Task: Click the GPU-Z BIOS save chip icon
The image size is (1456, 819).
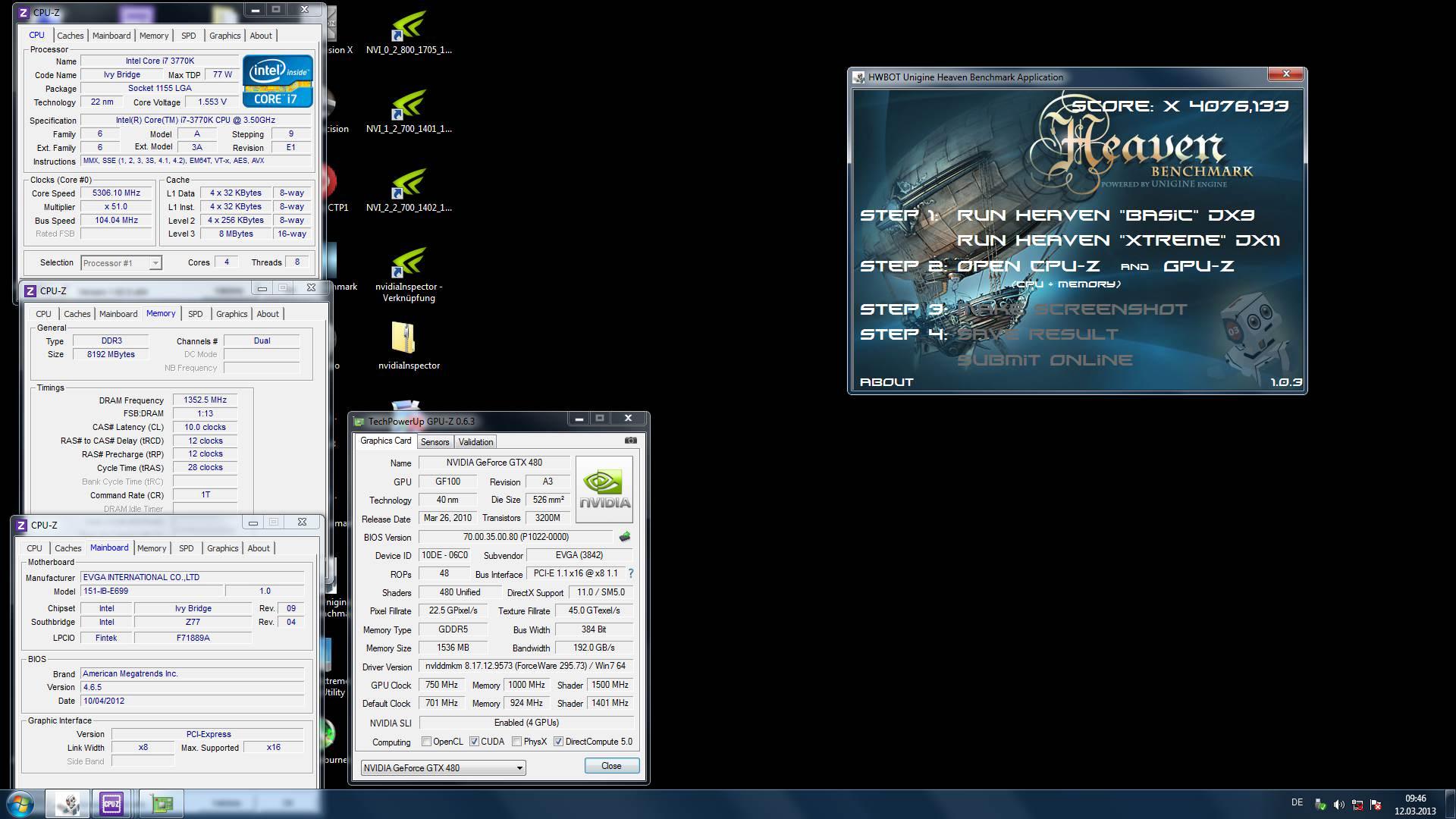Action: (624, 537)
